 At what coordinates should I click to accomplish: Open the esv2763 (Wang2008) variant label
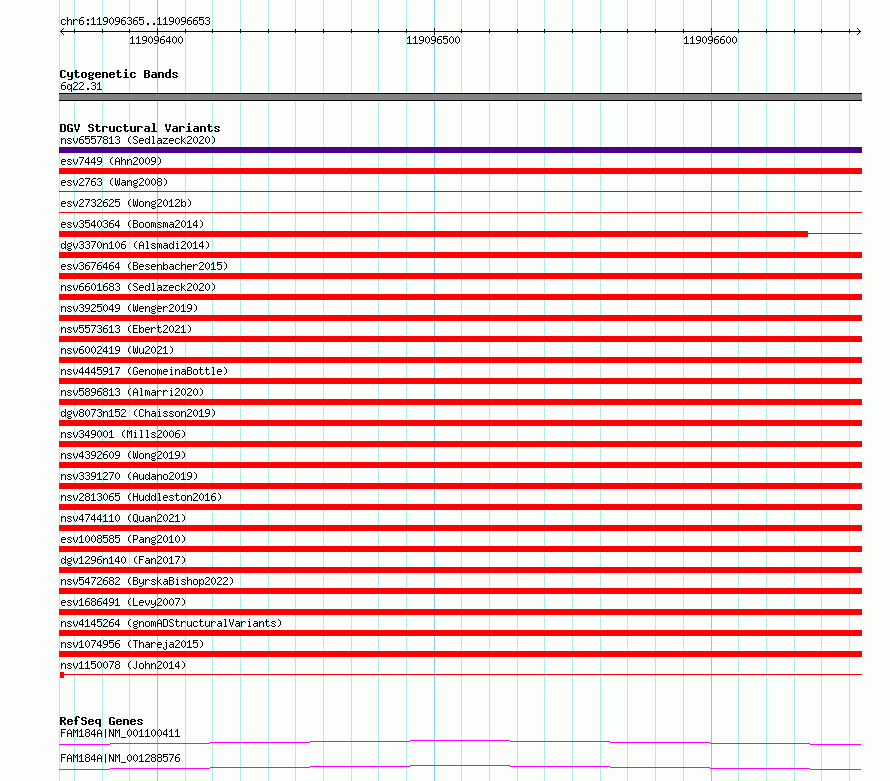click(114, 182)
